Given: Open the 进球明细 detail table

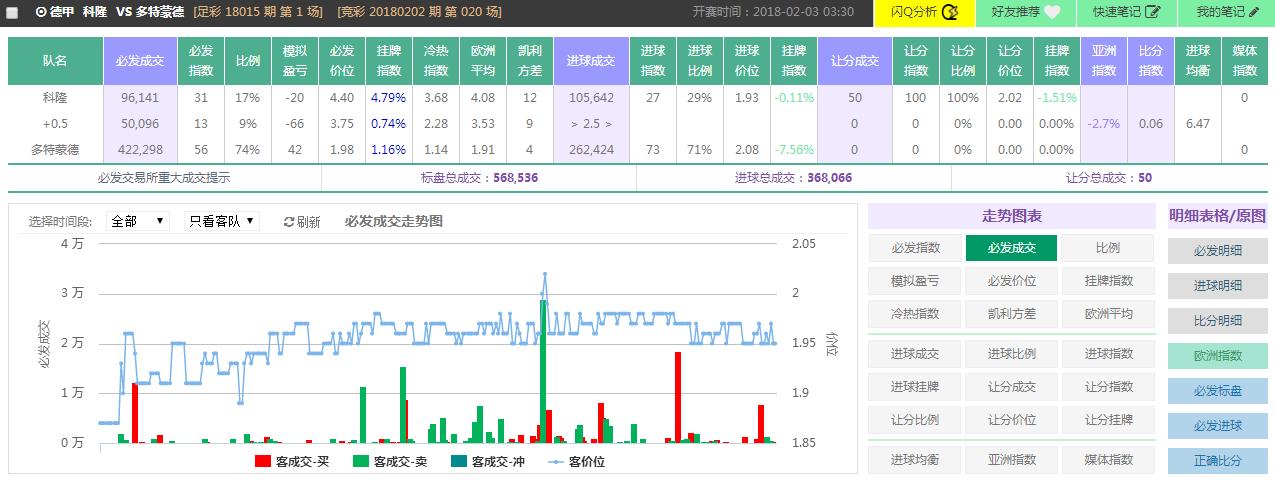Looking at the screenshot, I should [x=1217, y=286].
